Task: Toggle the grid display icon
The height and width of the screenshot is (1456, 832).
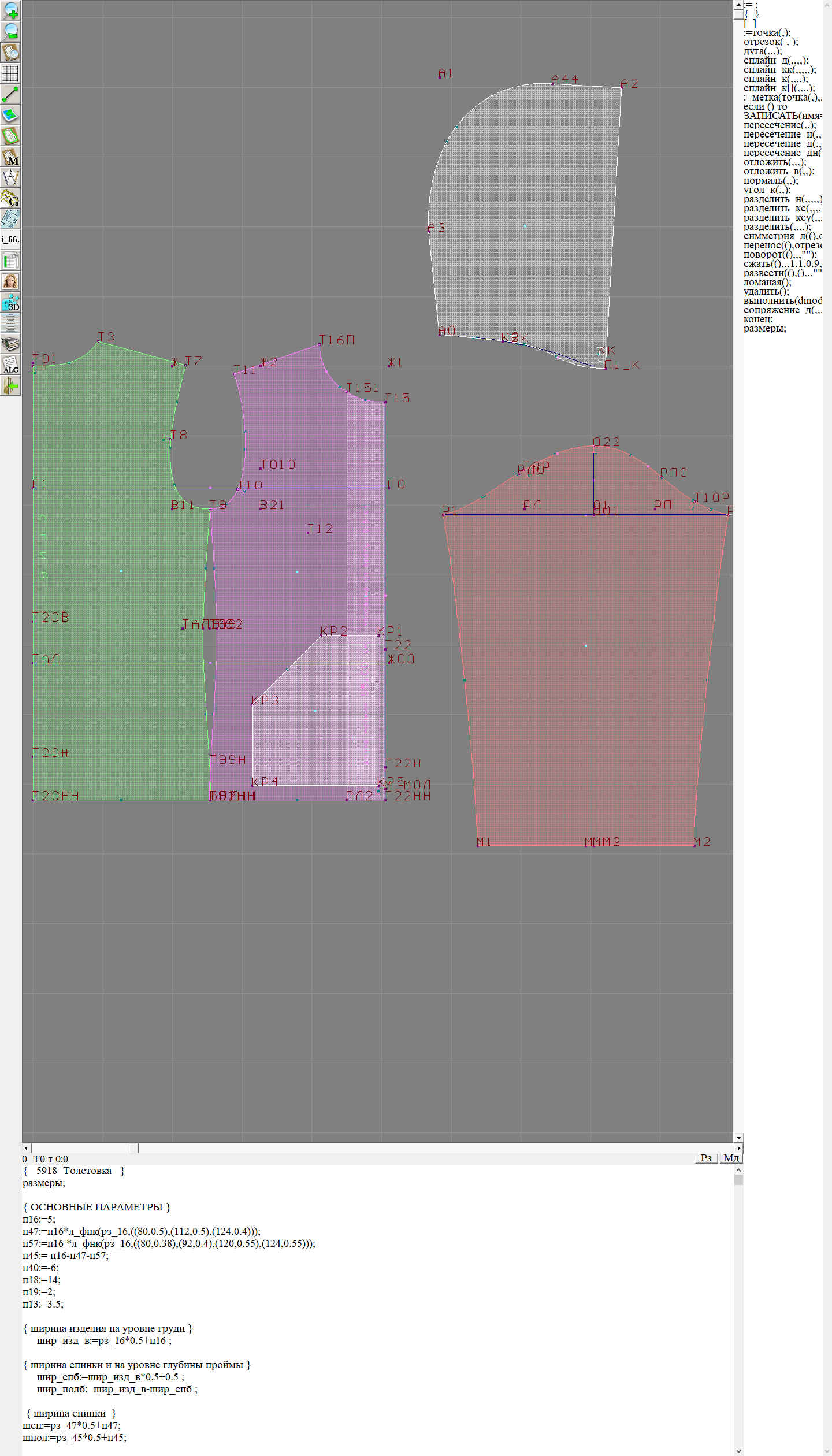Action: 10,73
